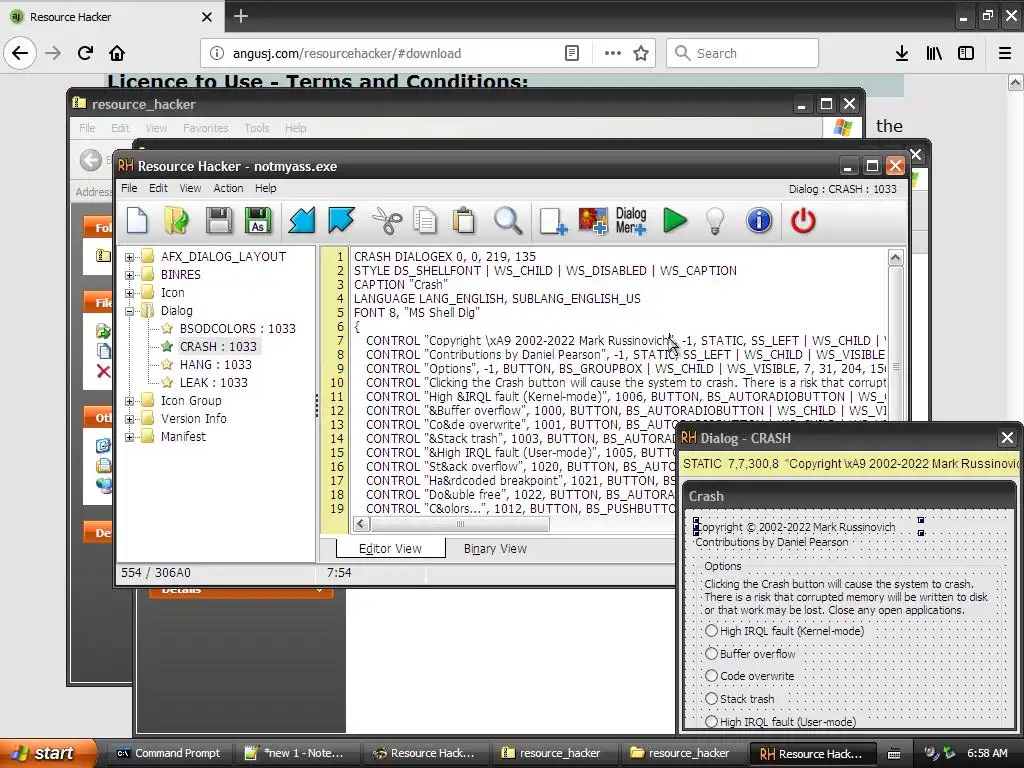Image resolution: width=1024 pixels, height=768 pixels.
Task: Click the red power Exit icon
Action: pyautogui.click(x=803, y=221)
